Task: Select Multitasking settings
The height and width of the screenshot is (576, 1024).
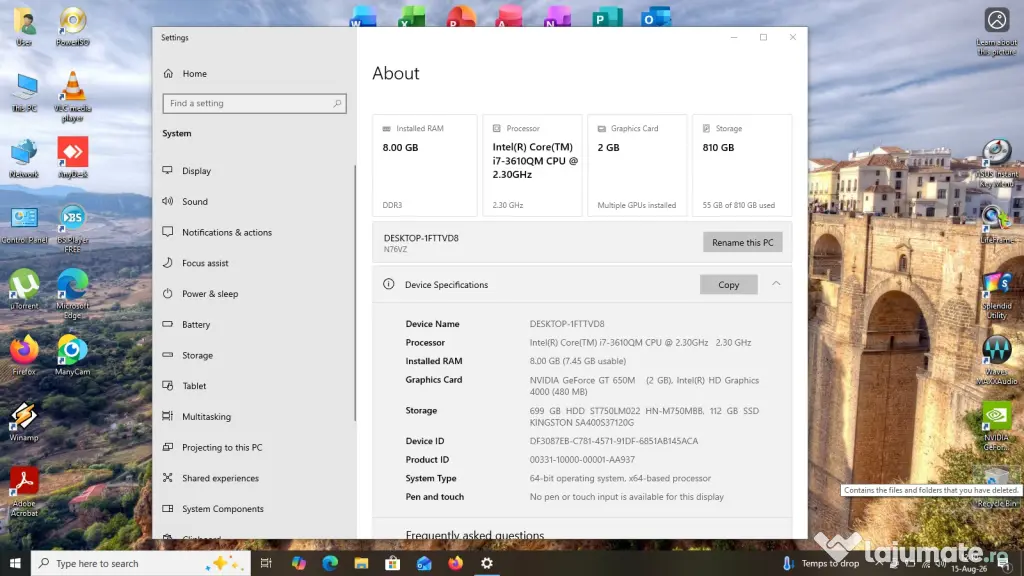Action: click(255, 416)
